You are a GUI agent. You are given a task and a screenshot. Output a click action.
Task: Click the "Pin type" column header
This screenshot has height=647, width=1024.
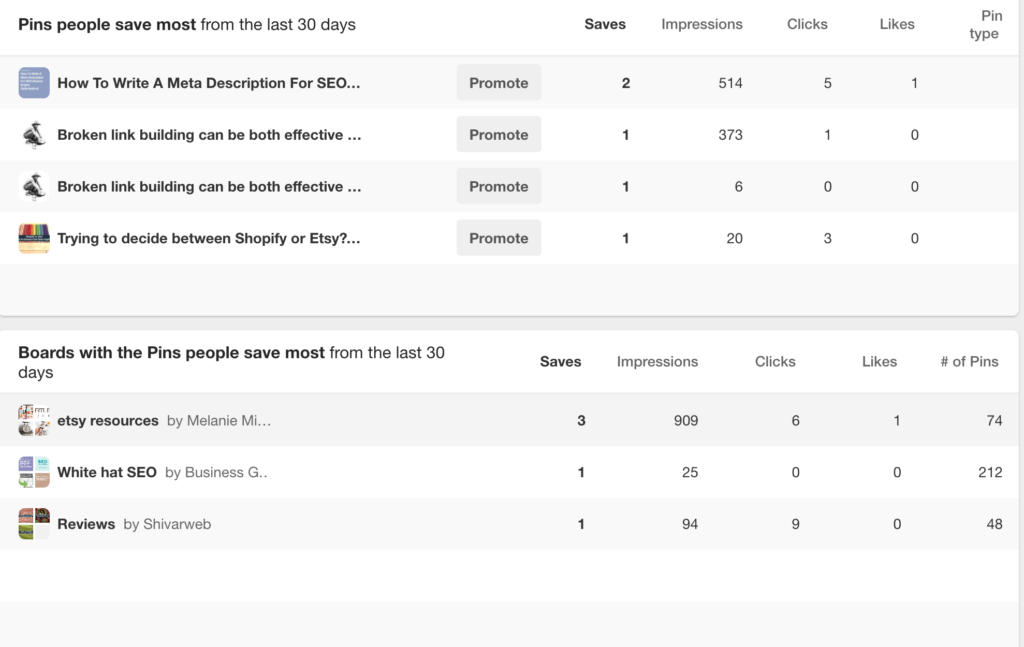pyautogui.click(x=984, y=25)
